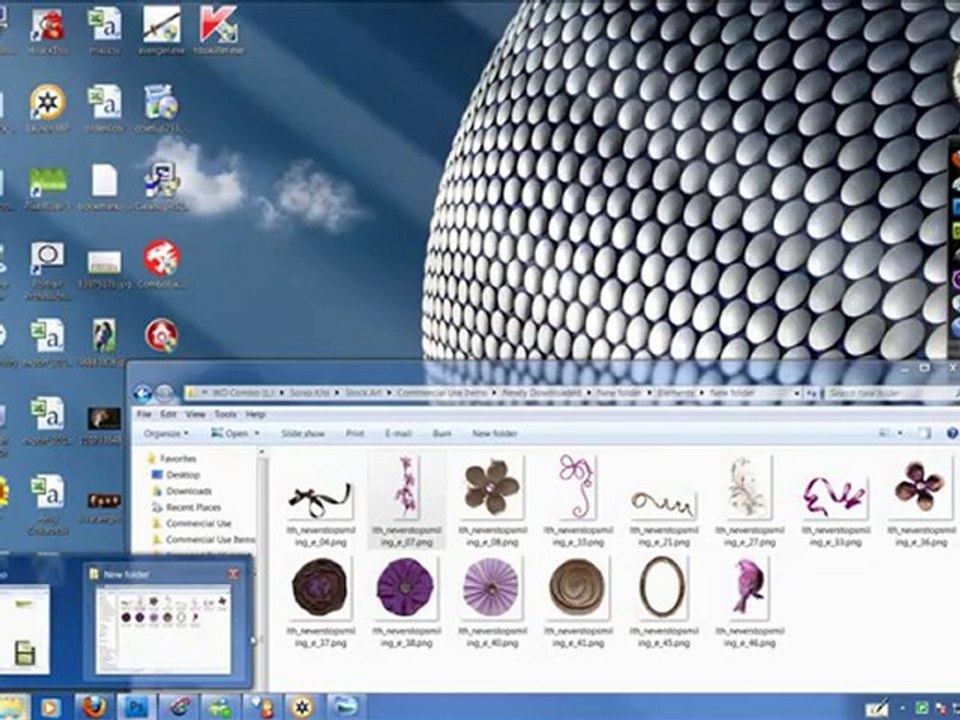Select the black star desktop shortcut
The height and width of the screenshot is (720, 960).
(48, 109)
